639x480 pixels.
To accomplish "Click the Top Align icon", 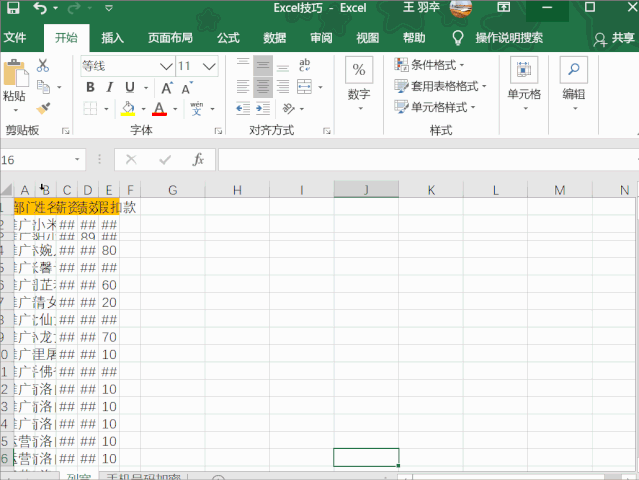I will click(243, 65).
